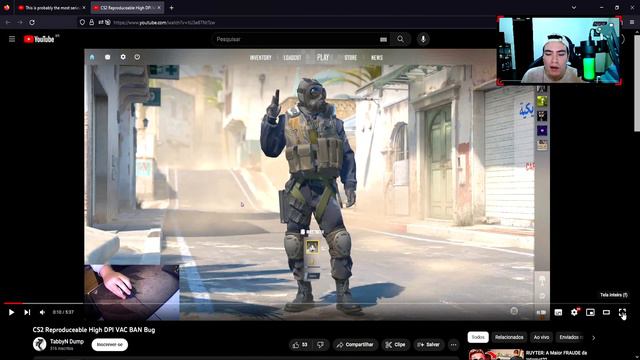Viewport: 640px width, 360px height.
Task: Open the more actions three-dot menu
Action: click(x=453, y=345)
